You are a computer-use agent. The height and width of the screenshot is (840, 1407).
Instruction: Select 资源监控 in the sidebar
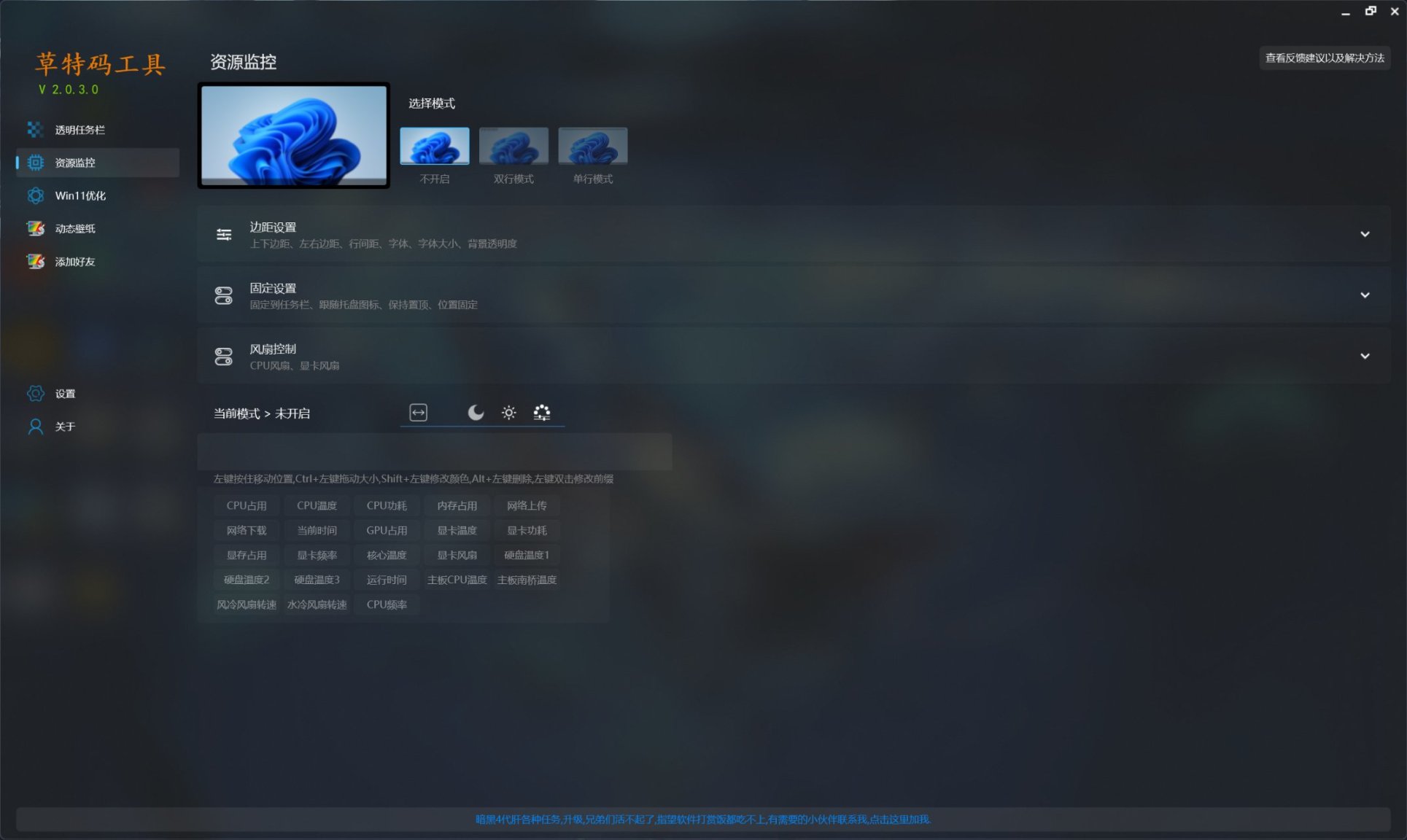click(x=98, y=163)
